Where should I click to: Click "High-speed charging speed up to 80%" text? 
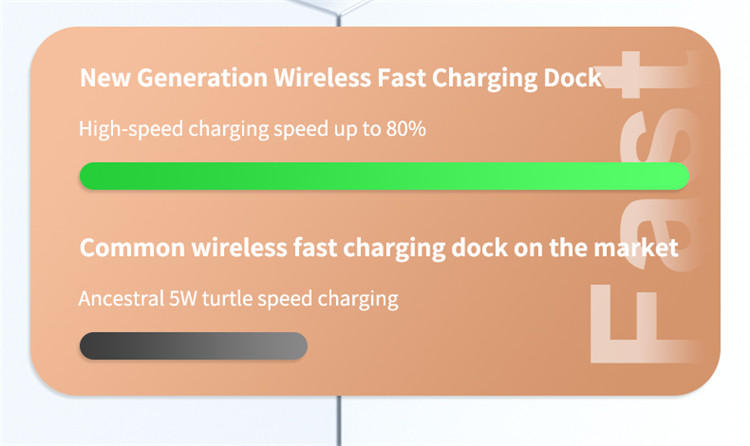coord(253,128)
